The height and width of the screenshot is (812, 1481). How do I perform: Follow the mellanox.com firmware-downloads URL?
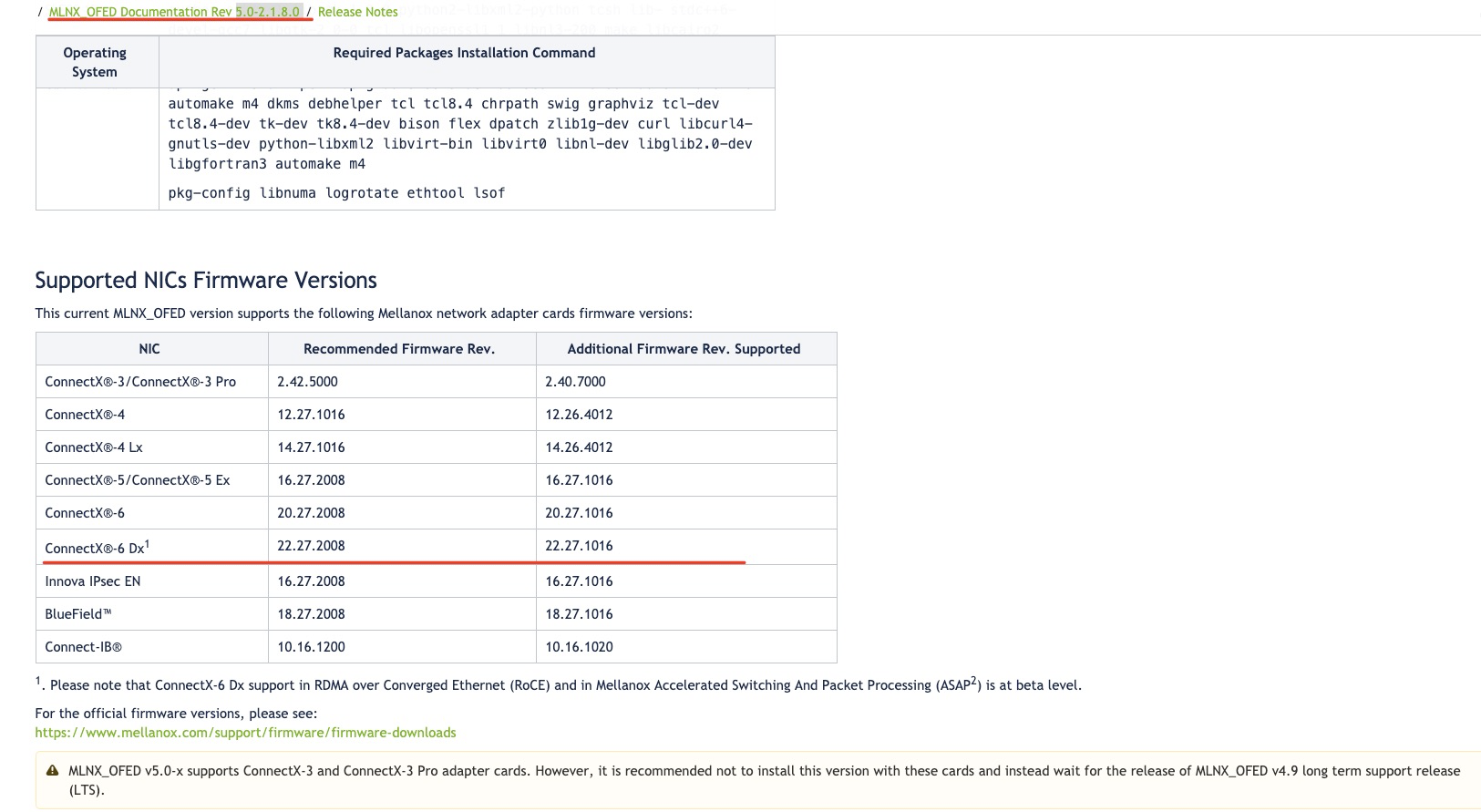[245, 733]
